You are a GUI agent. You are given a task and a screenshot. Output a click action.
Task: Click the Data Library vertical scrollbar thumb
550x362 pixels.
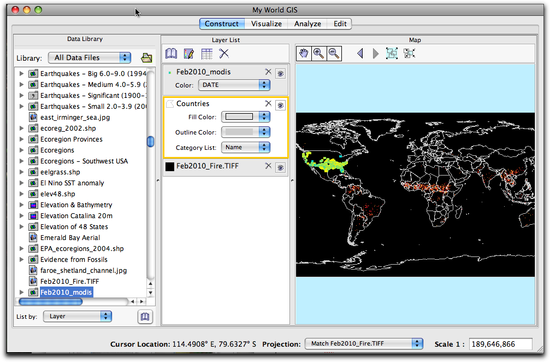coord(150,141)
